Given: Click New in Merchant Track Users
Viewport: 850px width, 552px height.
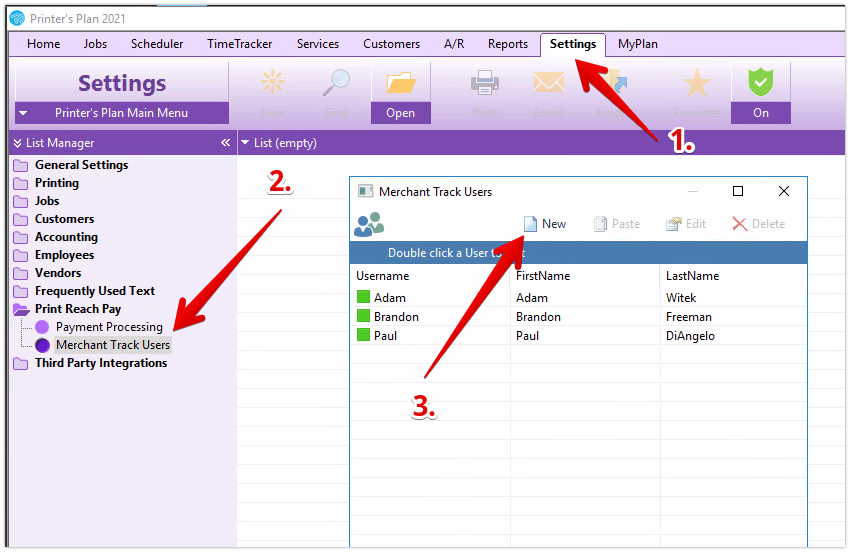Looking at the screenshot, I should click(x=545, y=224).
